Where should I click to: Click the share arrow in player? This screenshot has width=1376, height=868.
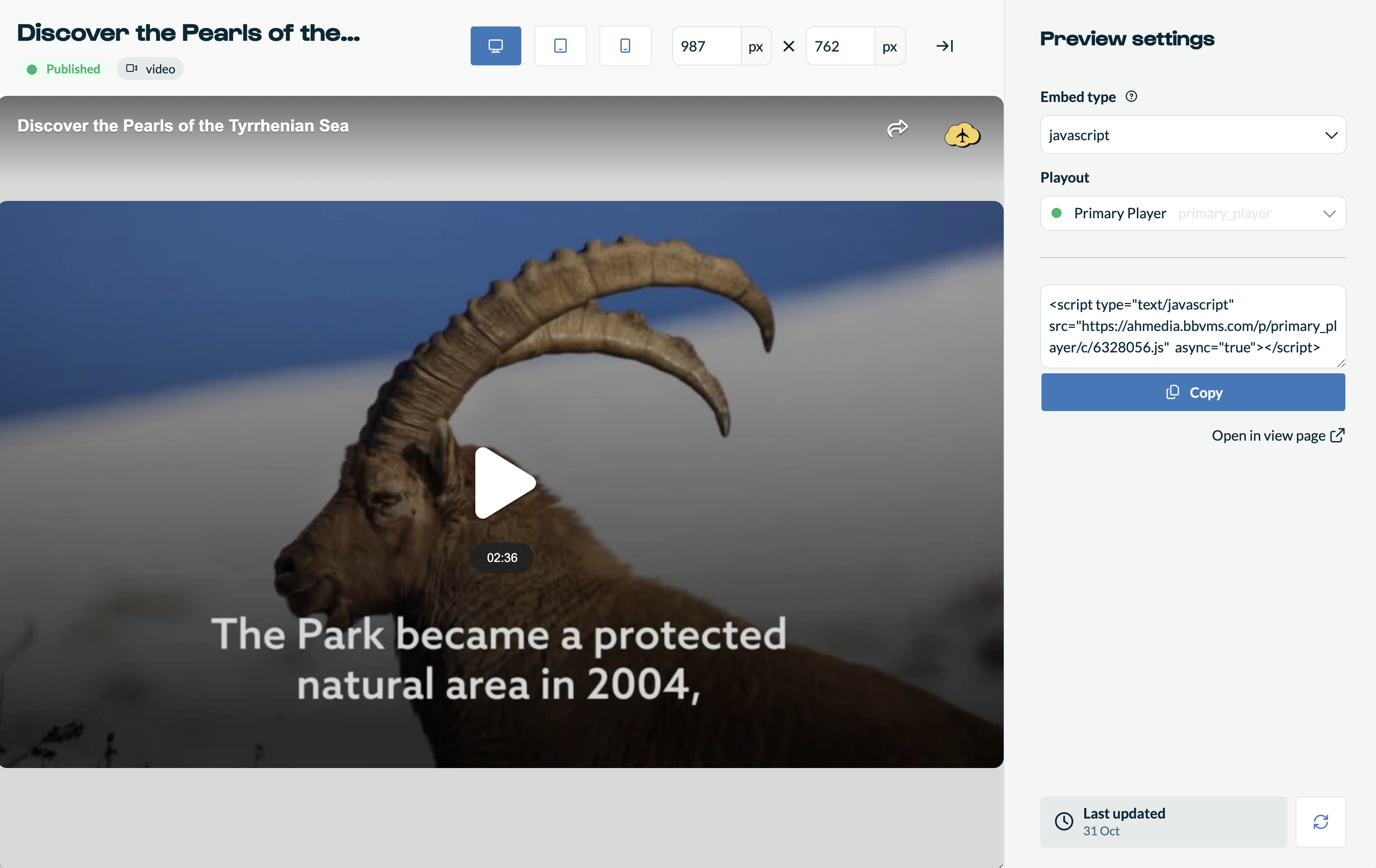point(897,128)
